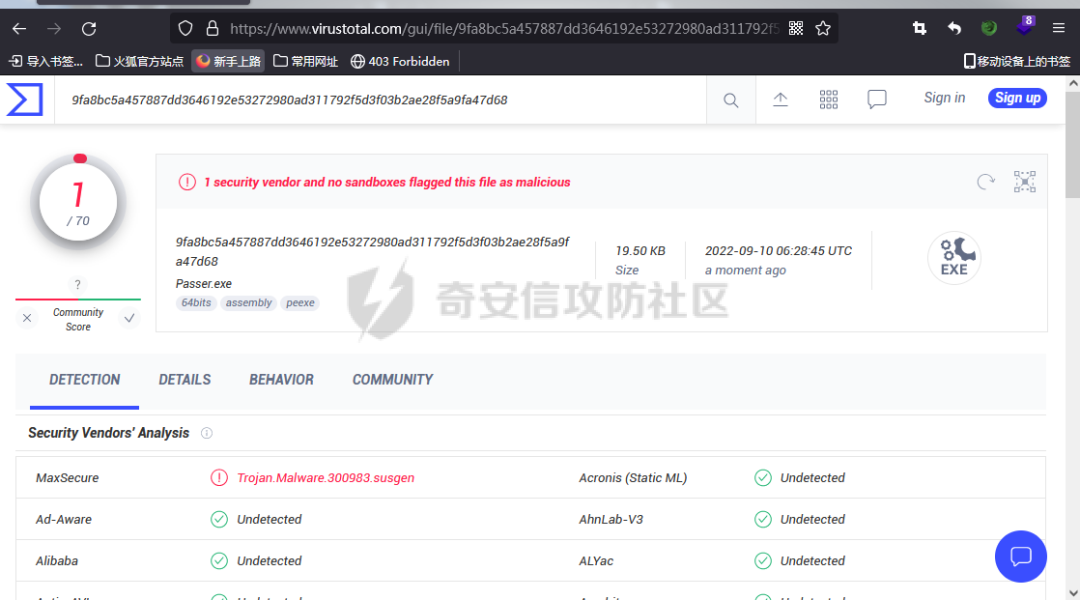
Task: Open the QR code icon in address bar
Action: click(x=796, y=28)
